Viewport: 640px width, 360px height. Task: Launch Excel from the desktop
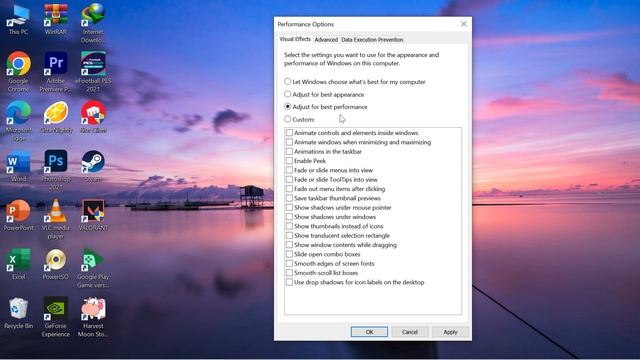click(x=18, y=264)
